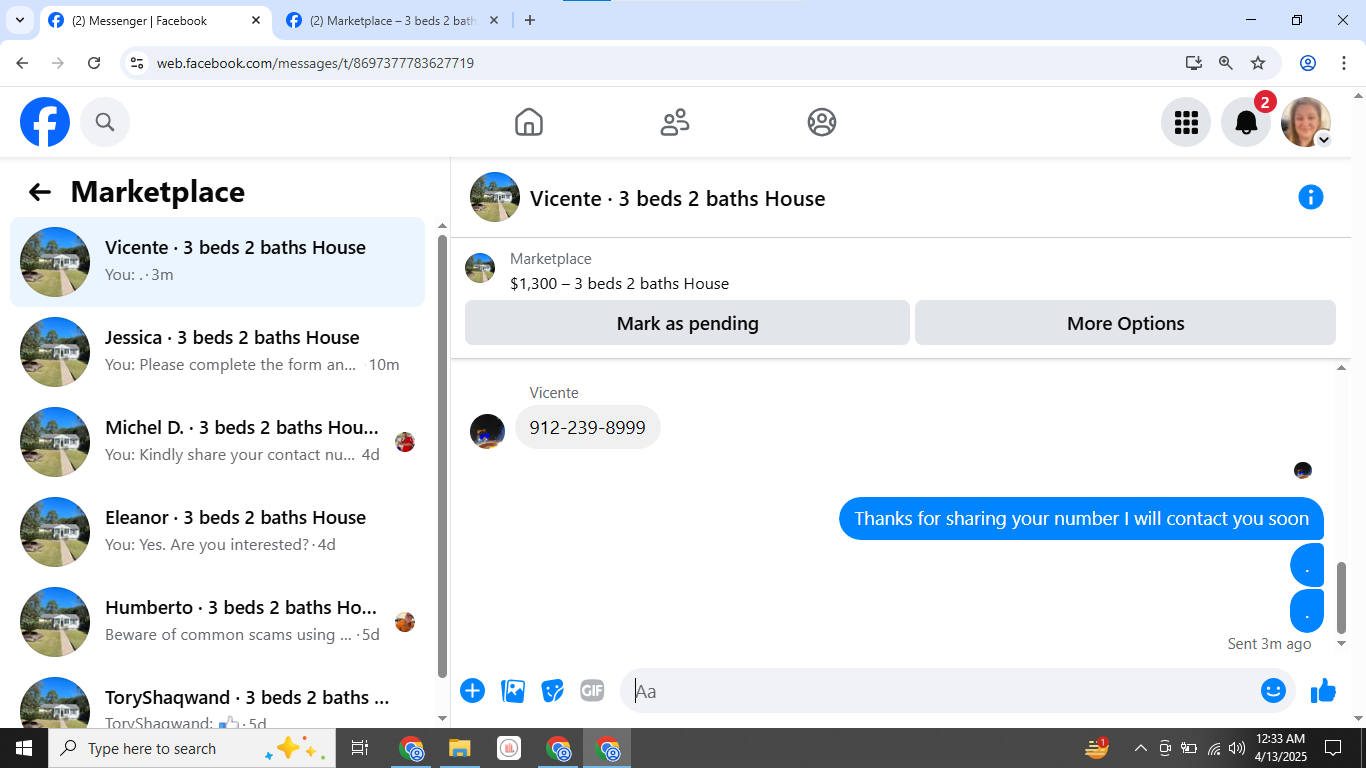
Task: Open the account profile picture menu
Action: click(1306, 122)
